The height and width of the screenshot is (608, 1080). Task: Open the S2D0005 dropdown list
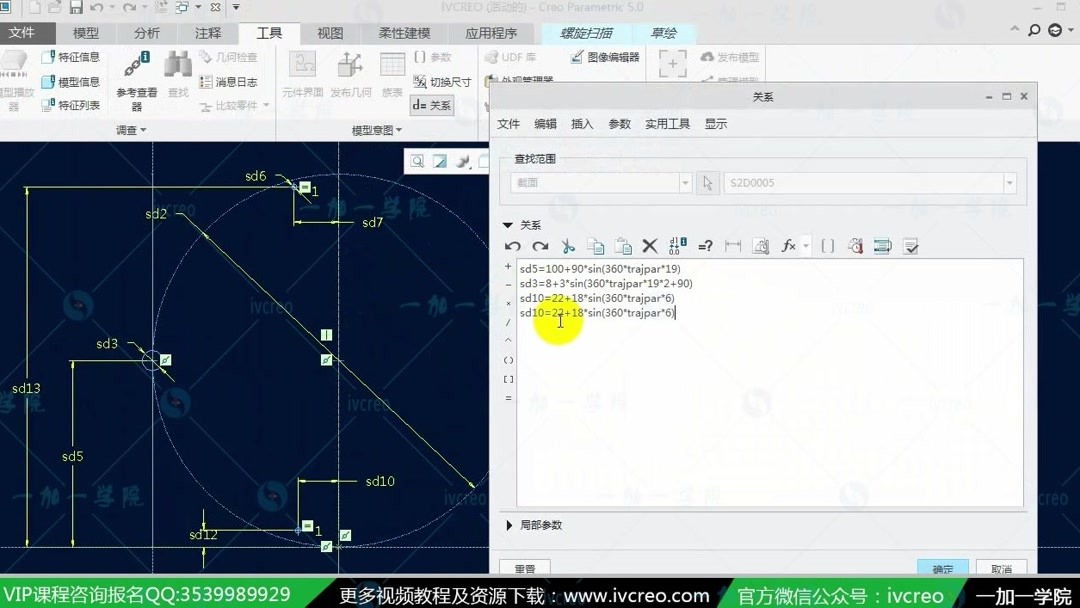[x=1010, y=183]
